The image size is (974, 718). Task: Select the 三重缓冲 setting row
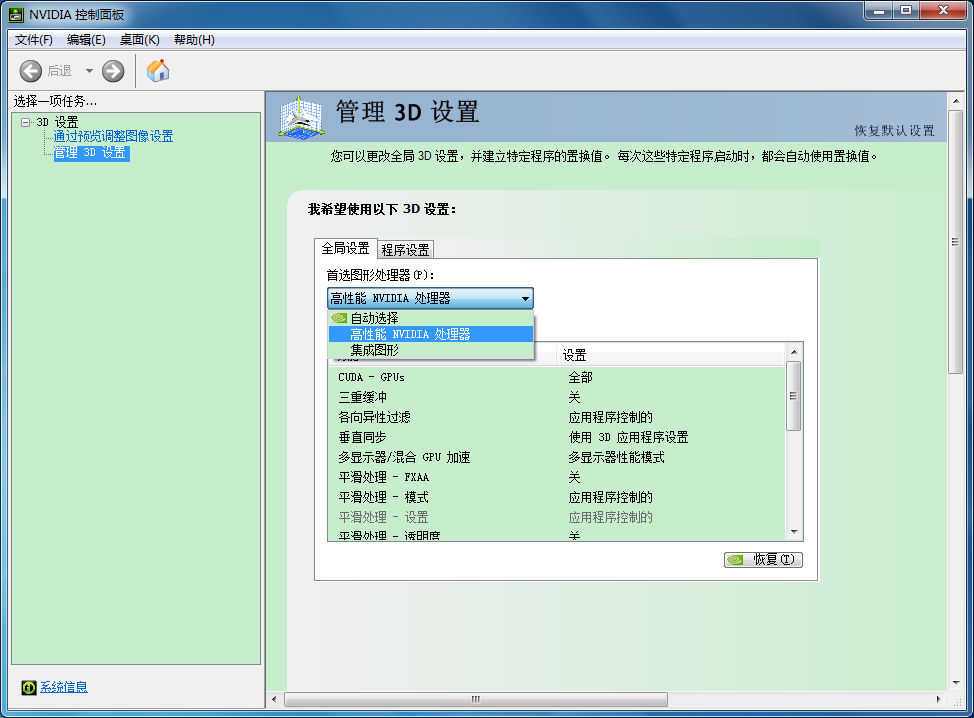click(x=557, y=398)
